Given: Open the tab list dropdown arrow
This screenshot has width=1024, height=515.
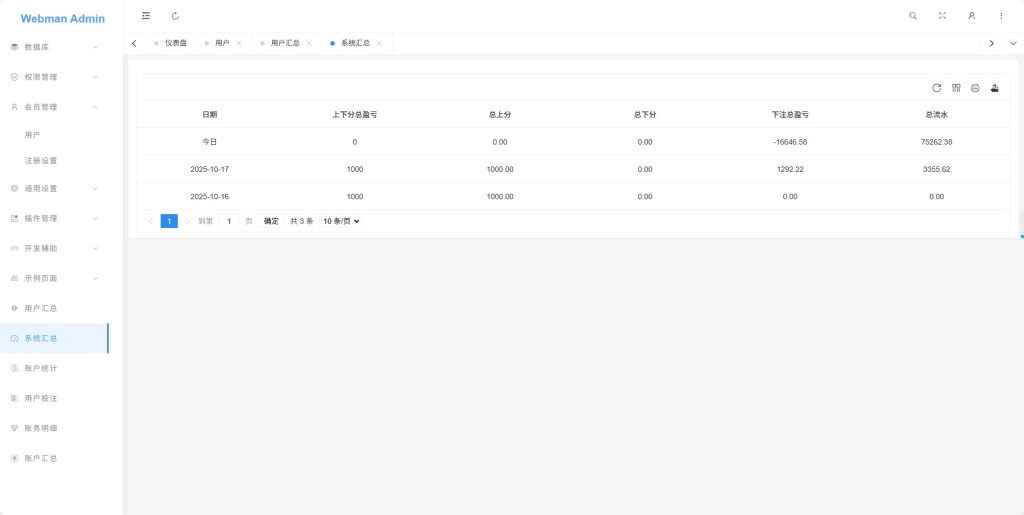Looking at the screenshot, I should pos(1013,43).
